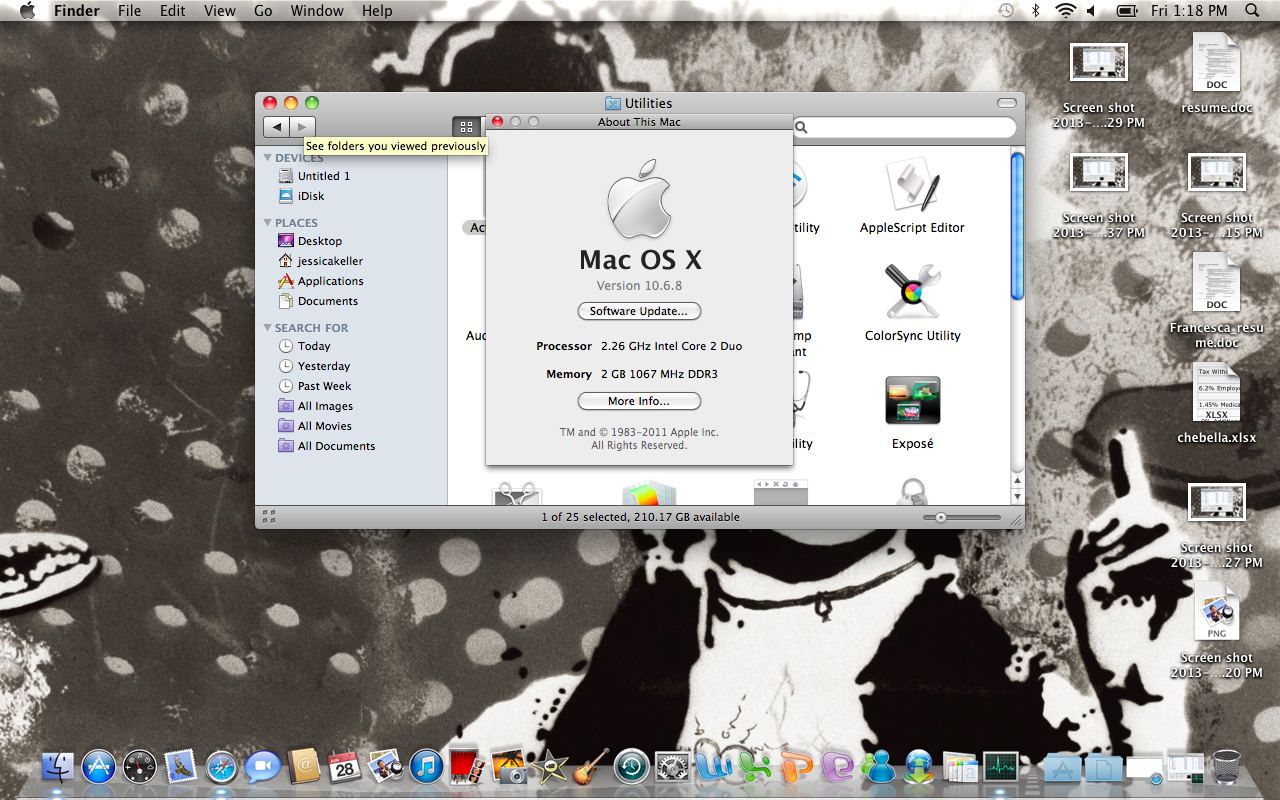
Task: Open GarageBand from the Dock
Action: coord(590,767)
